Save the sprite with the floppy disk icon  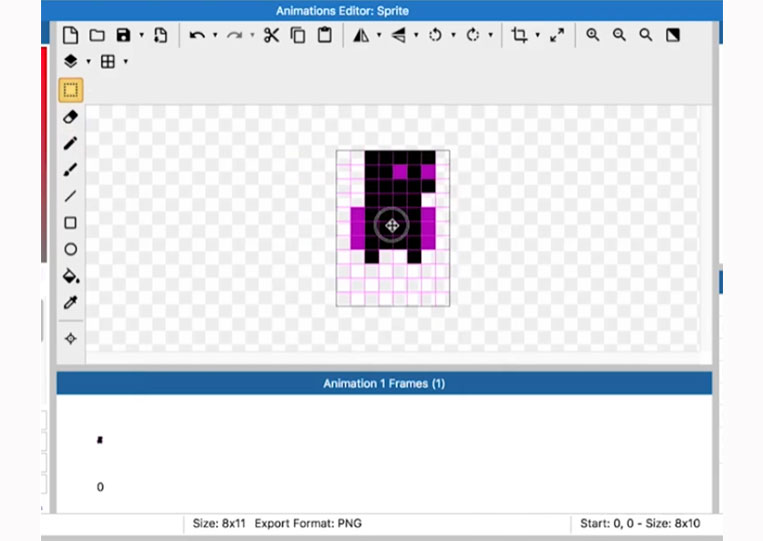[x=124, y=35]
